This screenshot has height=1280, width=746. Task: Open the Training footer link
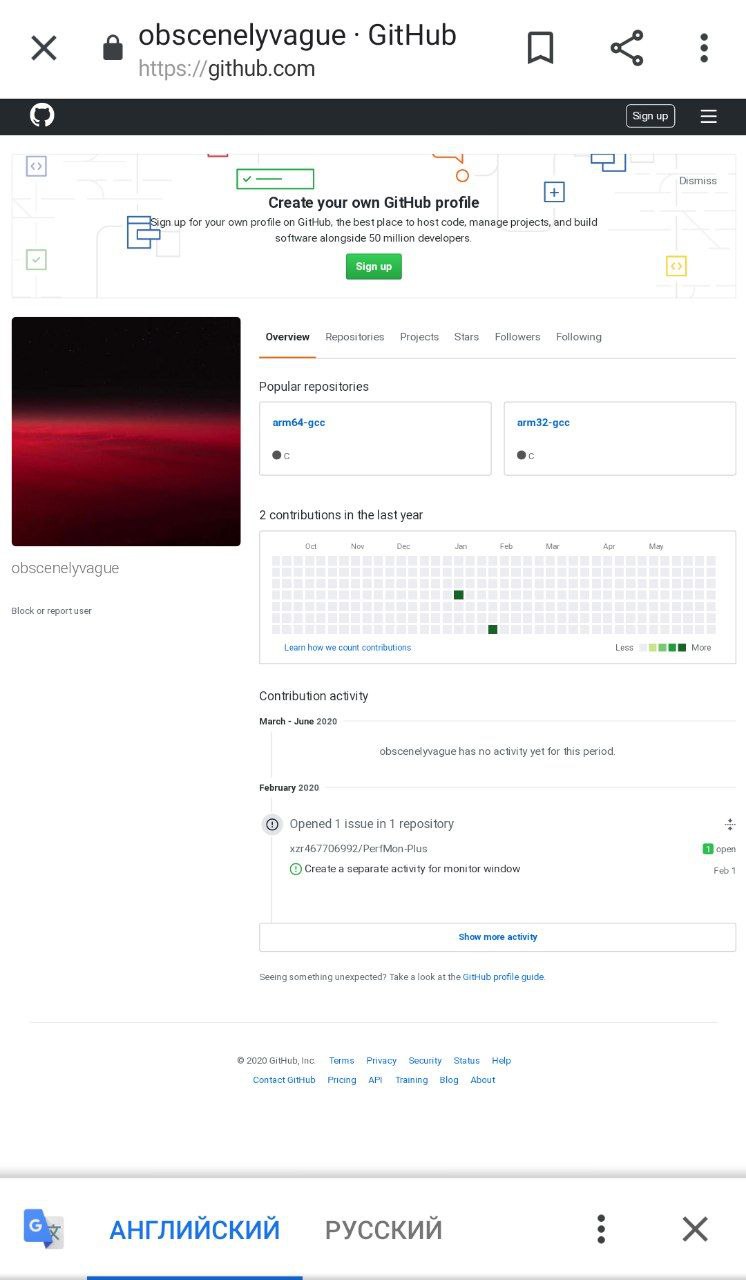[x=411, y=1080]
